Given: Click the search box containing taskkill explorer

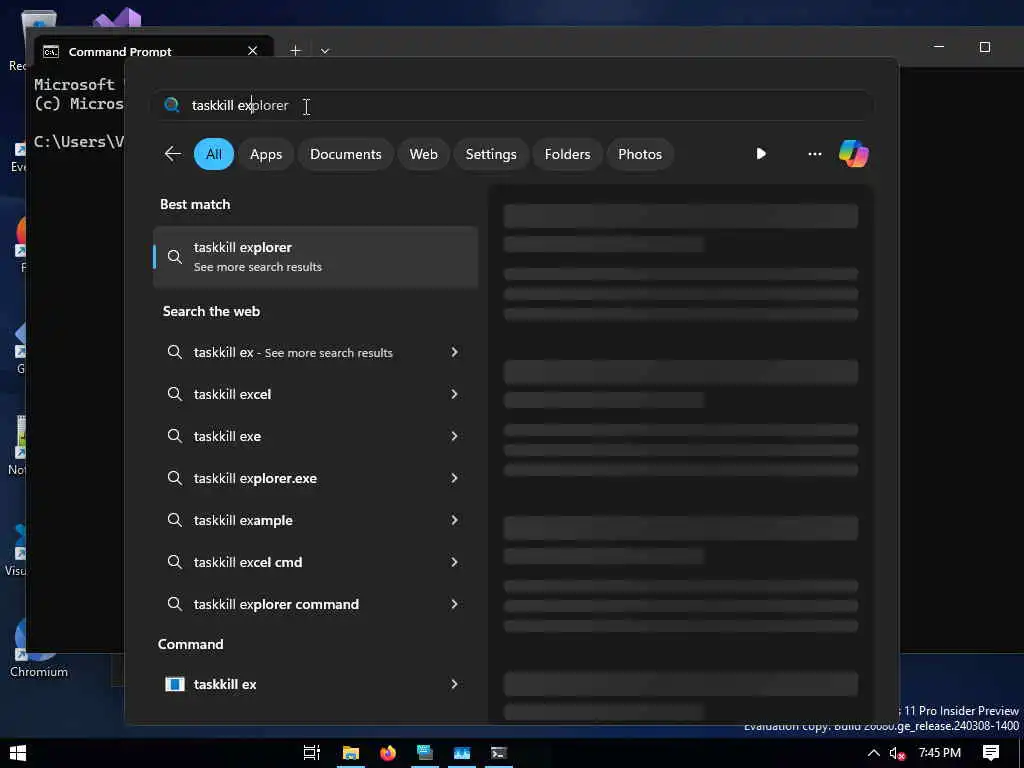Looking at the screenshot, I should click(x=513, y=105).
